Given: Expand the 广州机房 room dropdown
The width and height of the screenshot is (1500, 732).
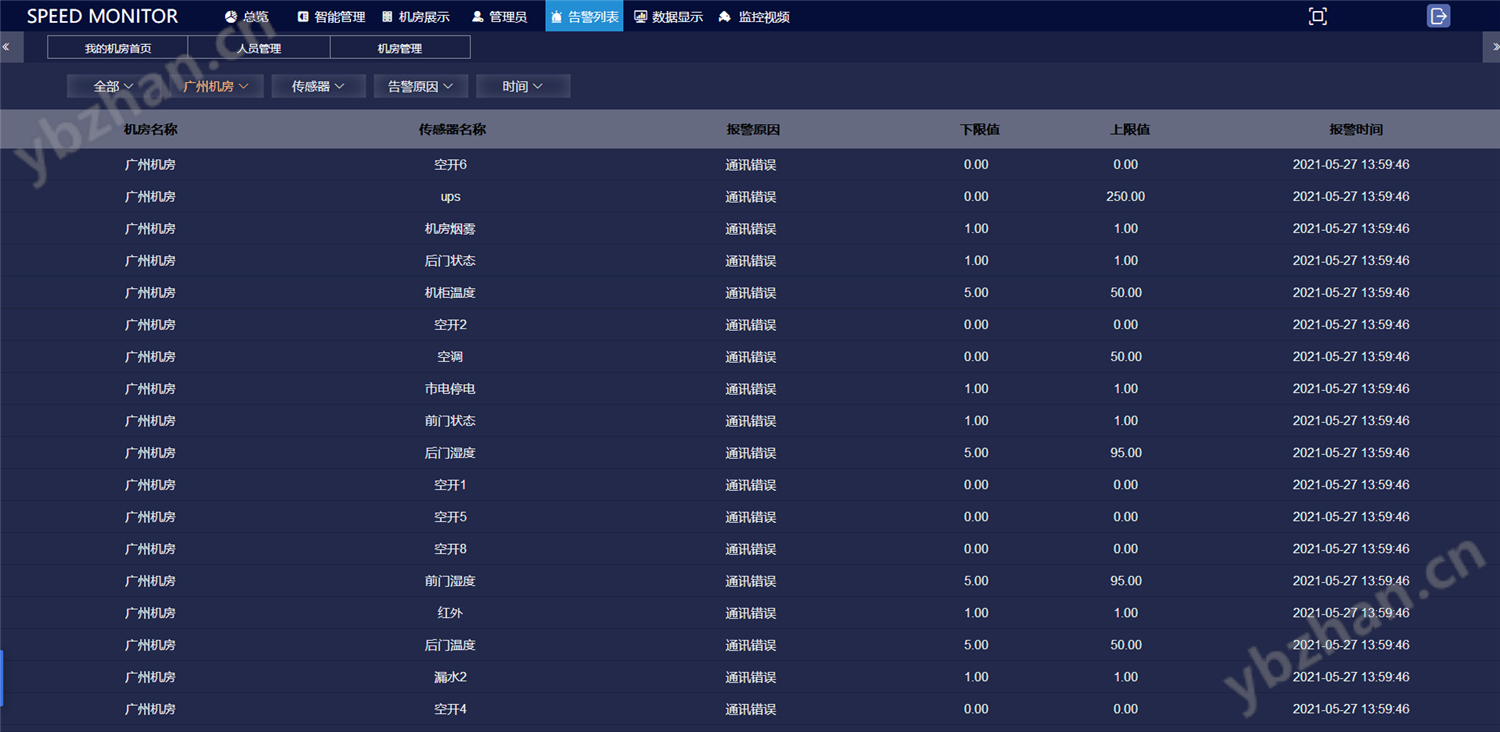Looking at the screenshot, I should [x=216, y=87].
